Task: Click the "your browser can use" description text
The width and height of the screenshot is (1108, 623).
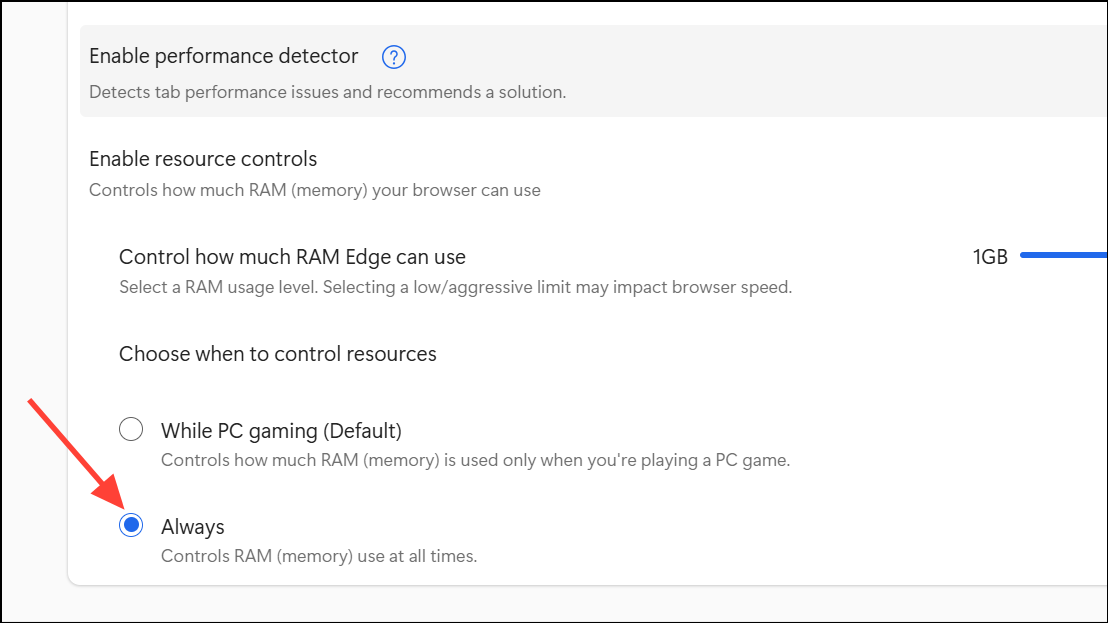Action: pyautogui.click(x=456, y=190)
